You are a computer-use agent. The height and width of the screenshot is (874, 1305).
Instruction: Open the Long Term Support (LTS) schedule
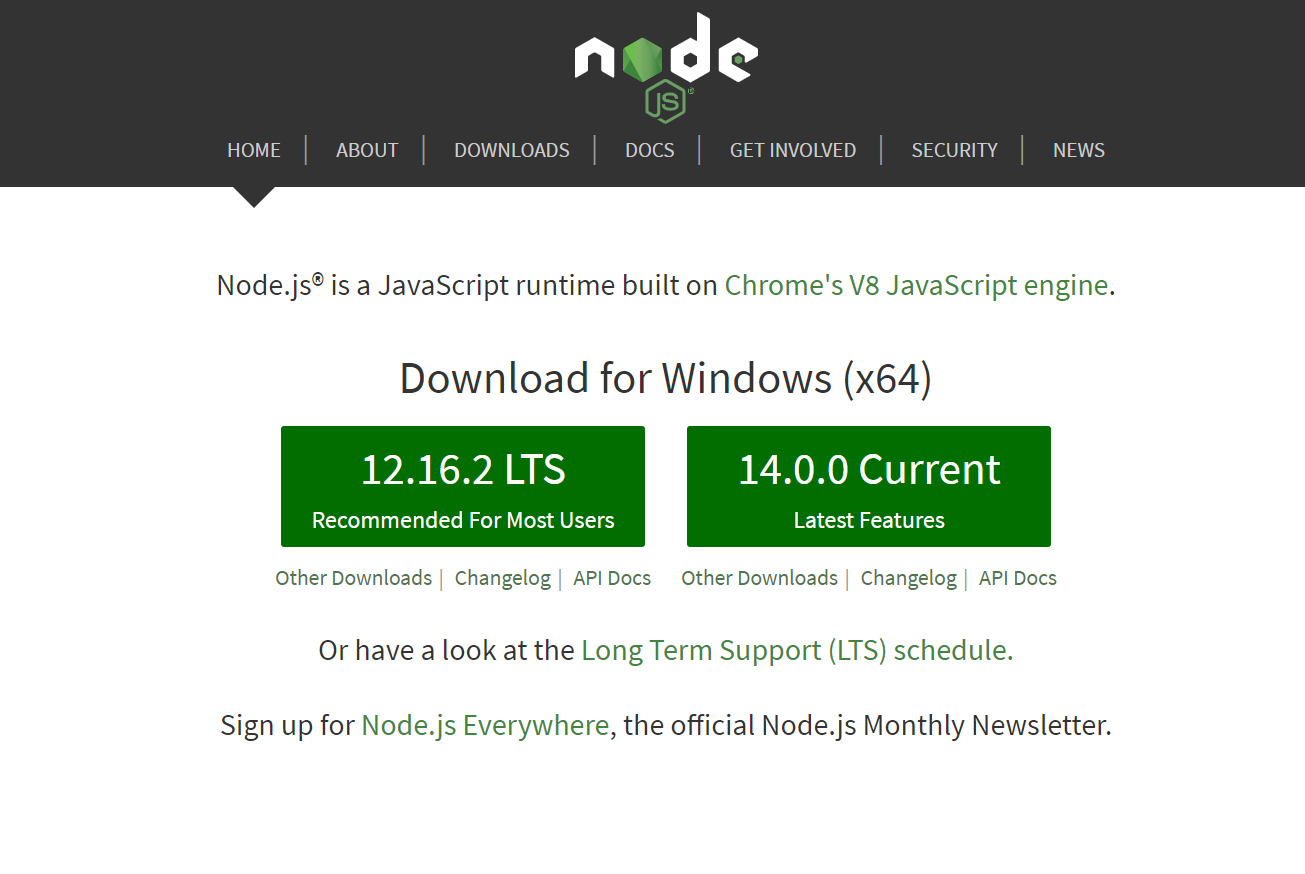tap(797, 651)
